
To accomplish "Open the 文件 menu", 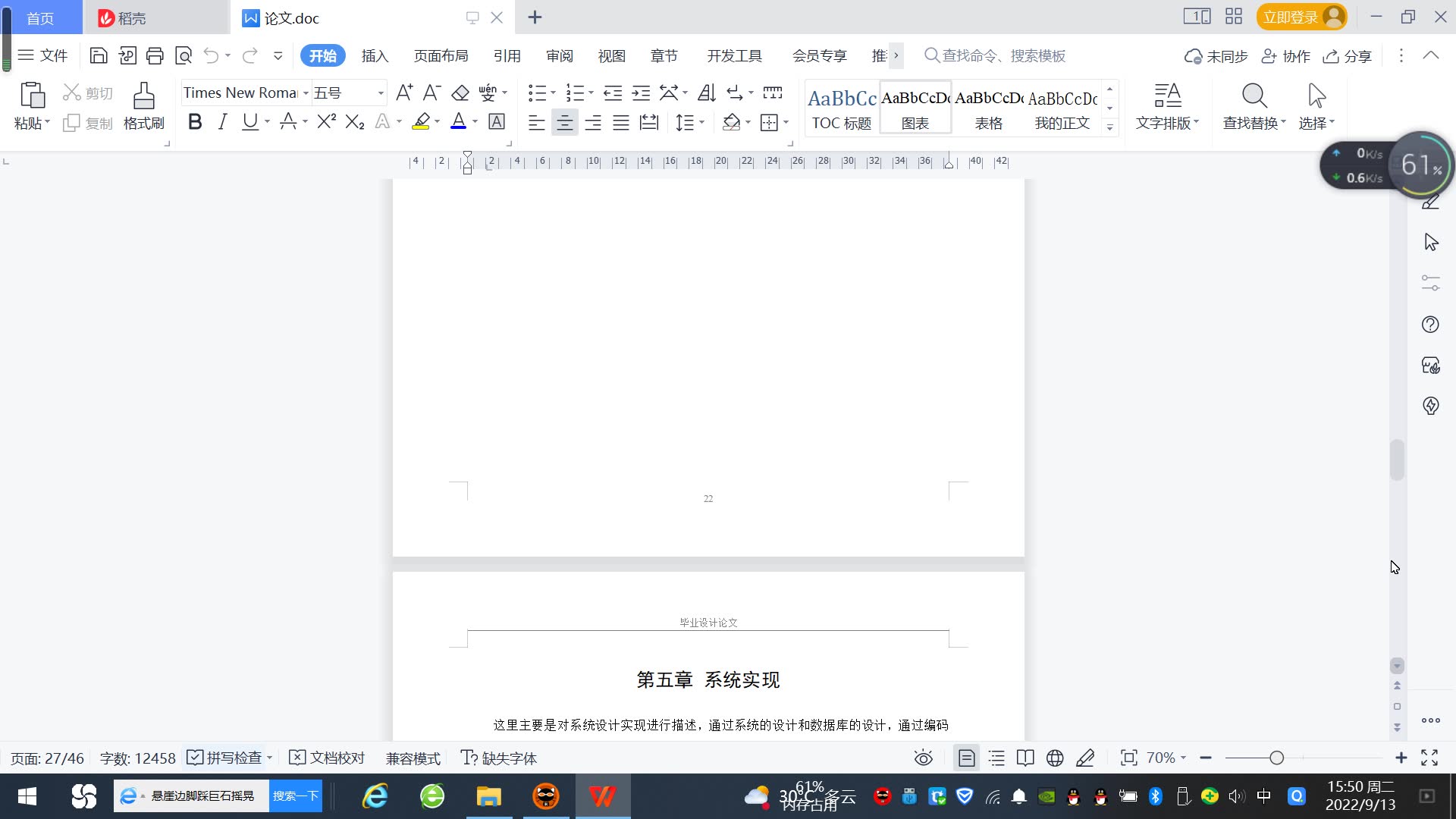I will tap(43, 55).
